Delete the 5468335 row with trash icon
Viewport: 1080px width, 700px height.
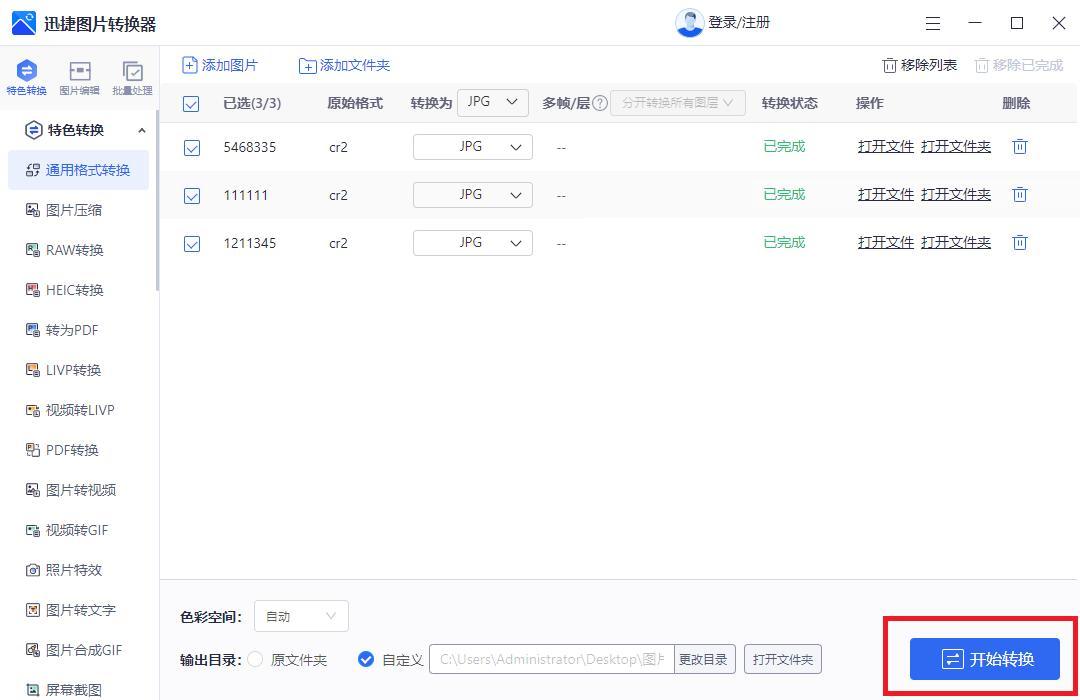tap(1019, 146)
